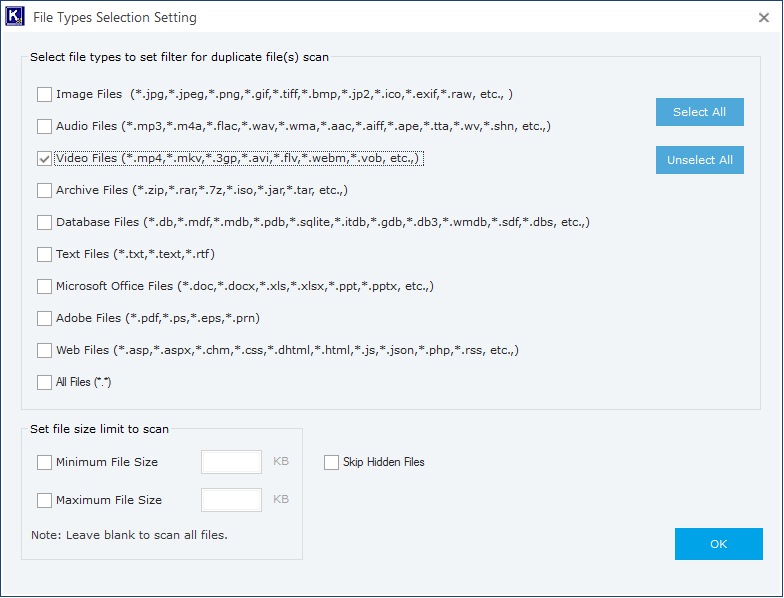Focus the Maximum File Size input box
Screen dimensions: 784x598
tap(231, 500)
